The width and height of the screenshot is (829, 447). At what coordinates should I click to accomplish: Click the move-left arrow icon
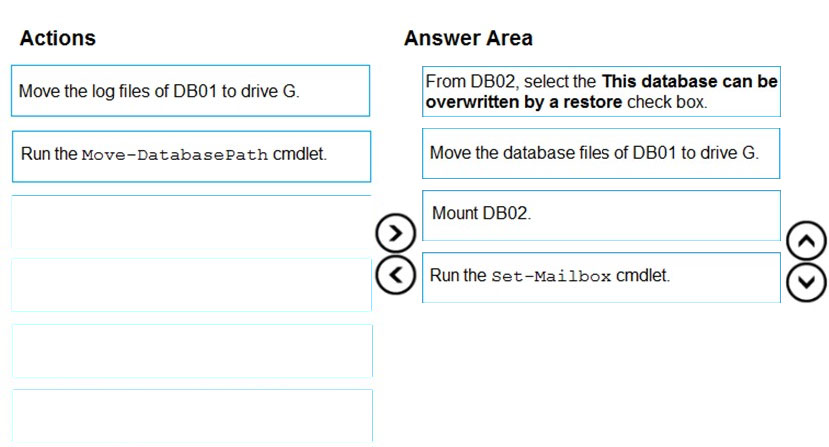point(395,275)
